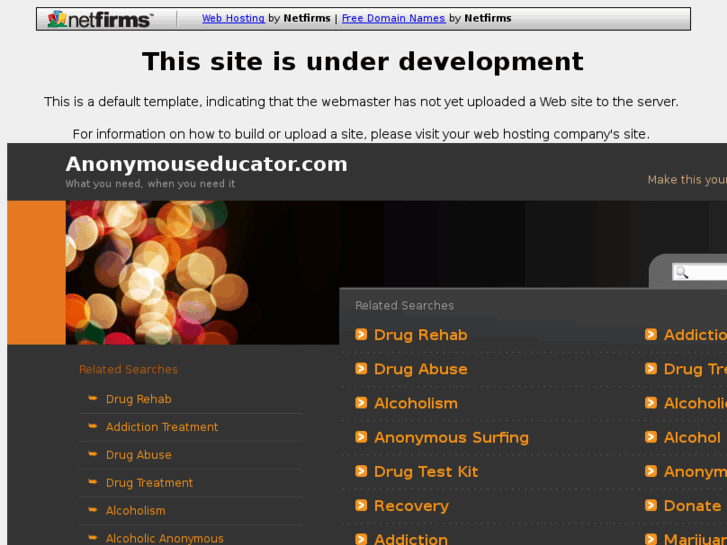The image size is (727, 545).
Task: Click the small arrow beside sidebar Alcoholism
Action: click(93, 509)
